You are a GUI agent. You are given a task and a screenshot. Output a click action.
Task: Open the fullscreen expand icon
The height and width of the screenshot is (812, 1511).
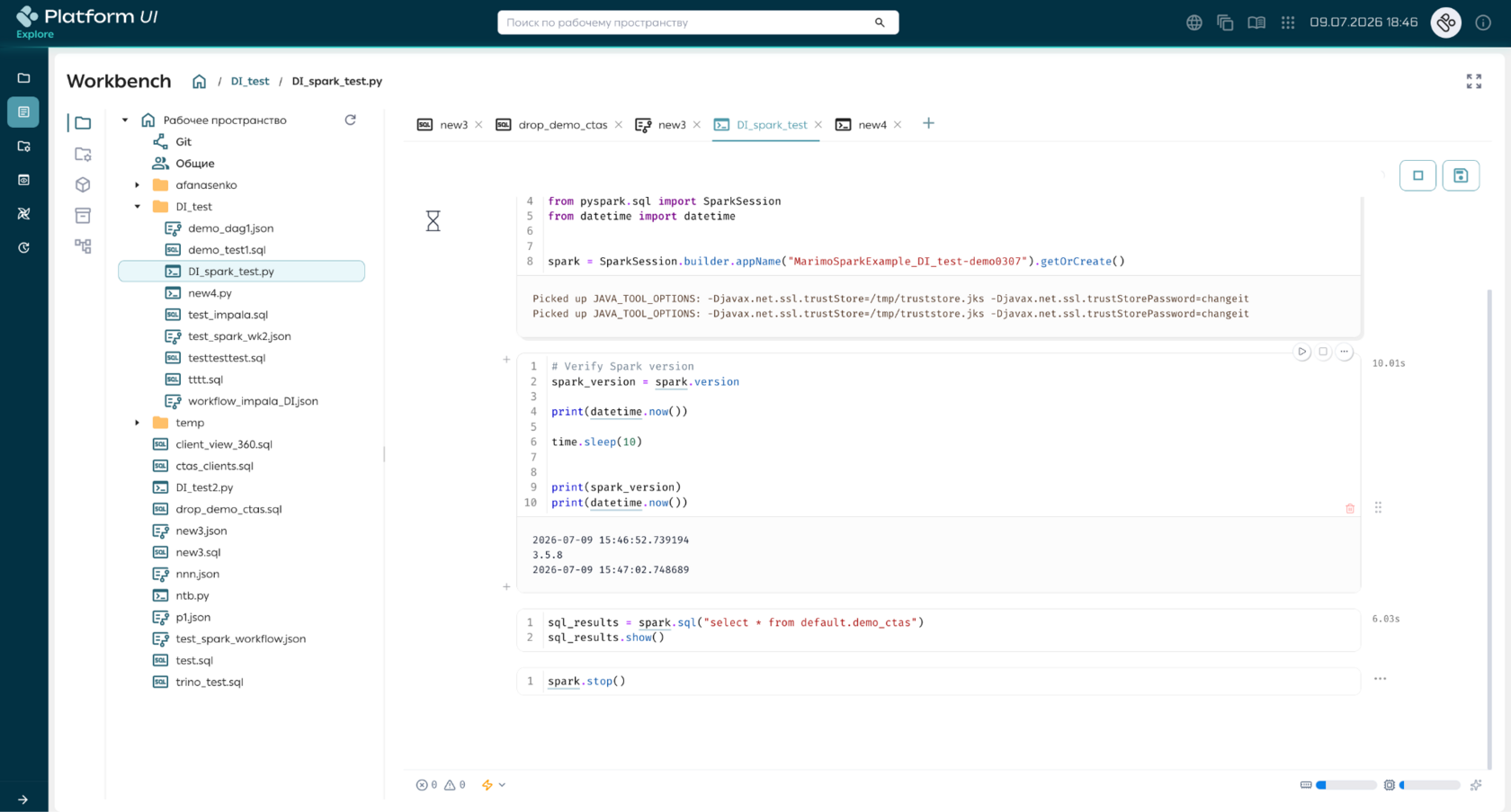coord(1473,81)
